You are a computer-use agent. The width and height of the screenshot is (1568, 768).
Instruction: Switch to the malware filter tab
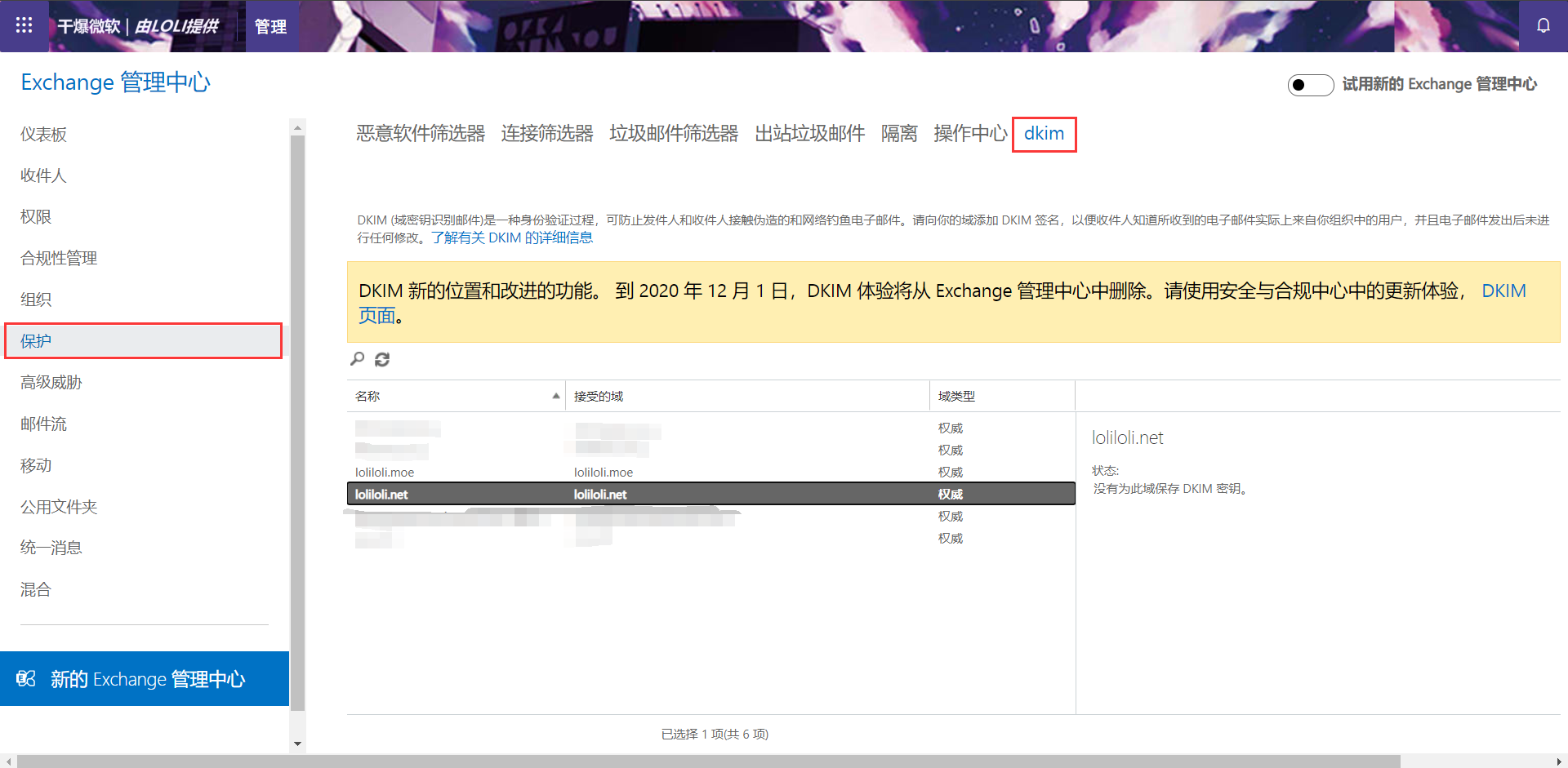pos(421,134)
